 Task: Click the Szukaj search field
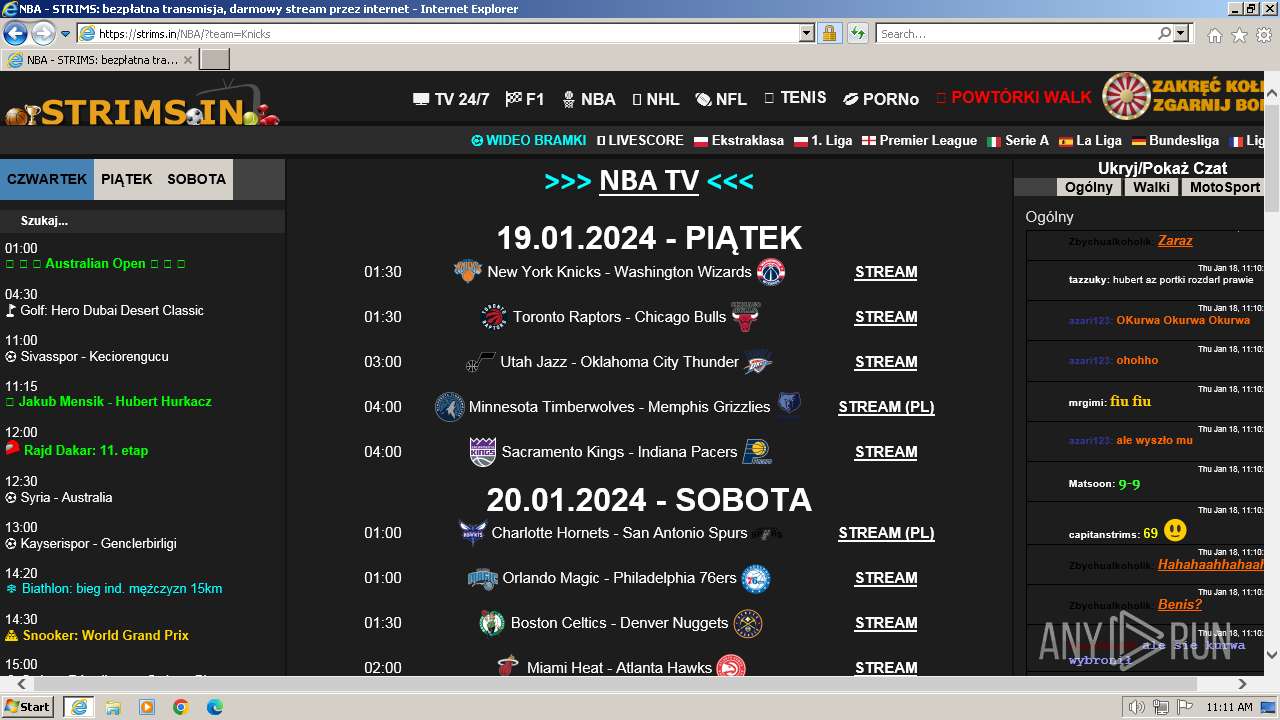pos(142,221)
